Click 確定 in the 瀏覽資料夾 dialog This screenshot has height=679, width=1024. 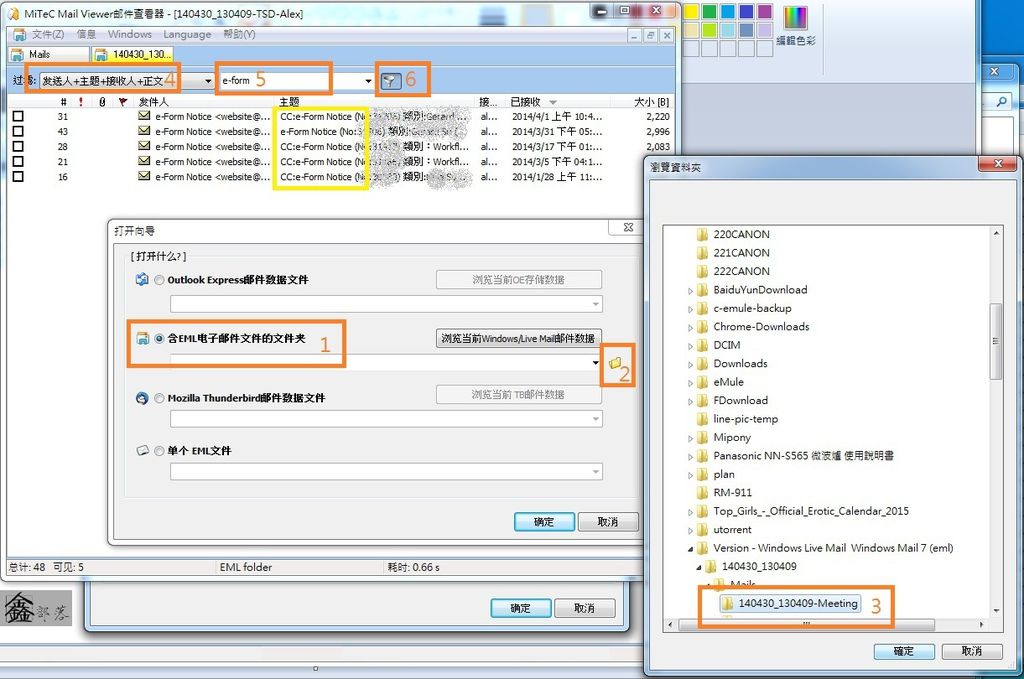pyautogui.click(x=904, y=651)
